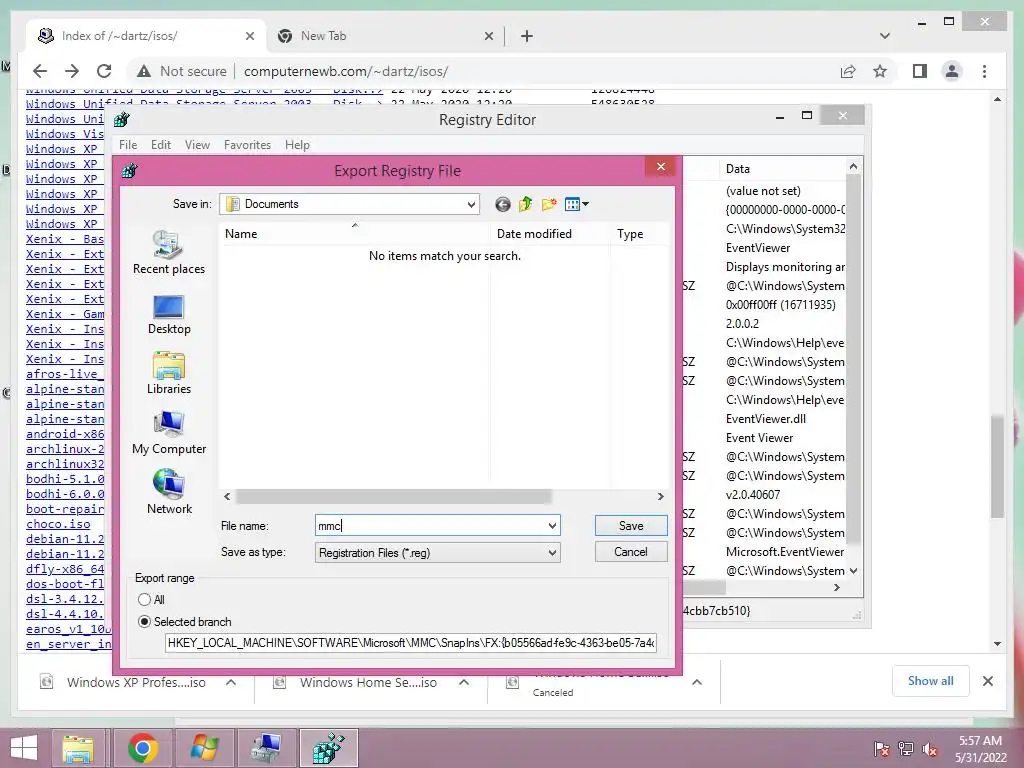Click the Save button
The width and height of the screenshot is (1024, 768).
coord(631,526)
